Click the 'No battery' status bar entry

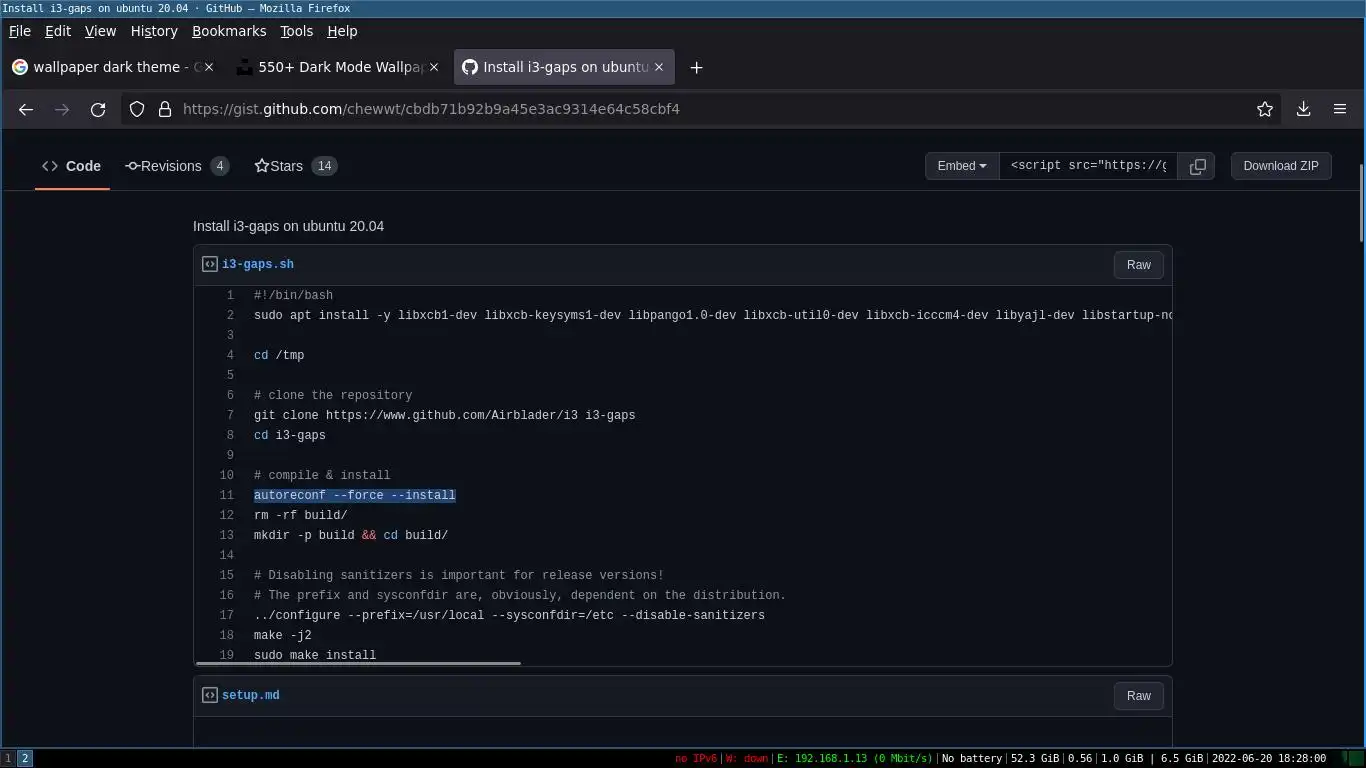click(x=972, y=759)
